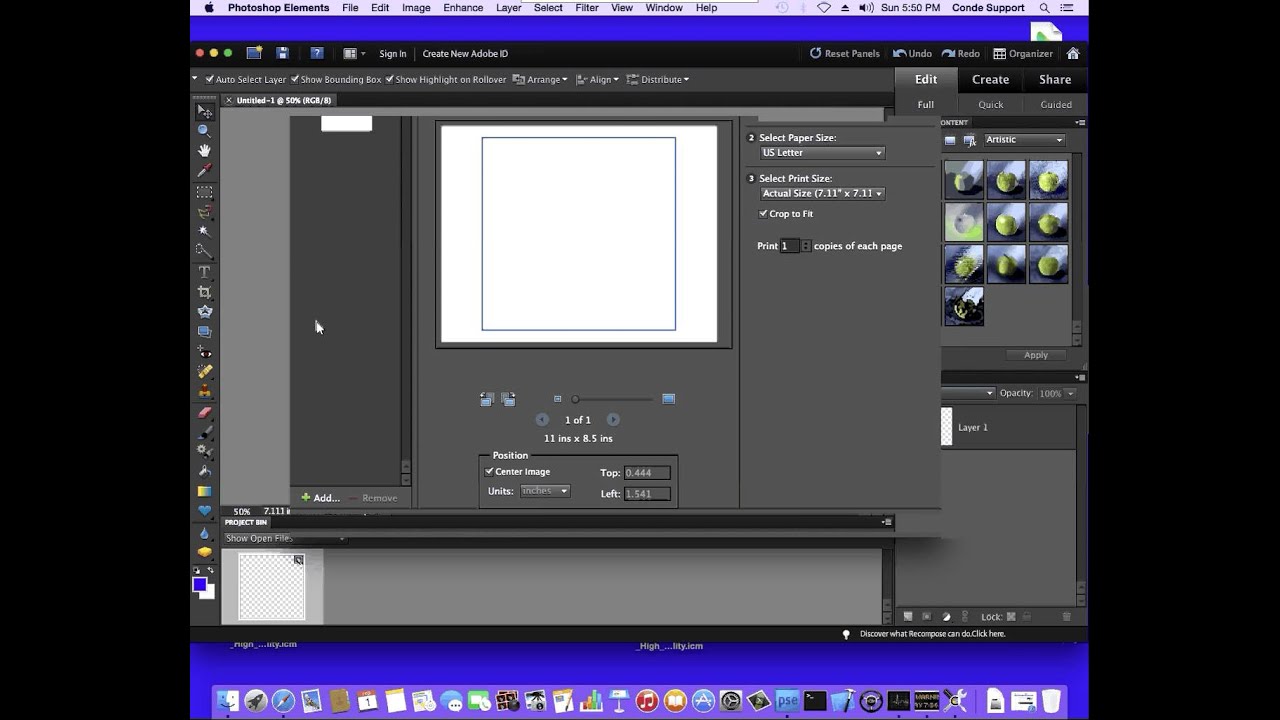Select the Paint Bucket tool
The width and height of the screenshot is (1280, 720).
point(204,471)
